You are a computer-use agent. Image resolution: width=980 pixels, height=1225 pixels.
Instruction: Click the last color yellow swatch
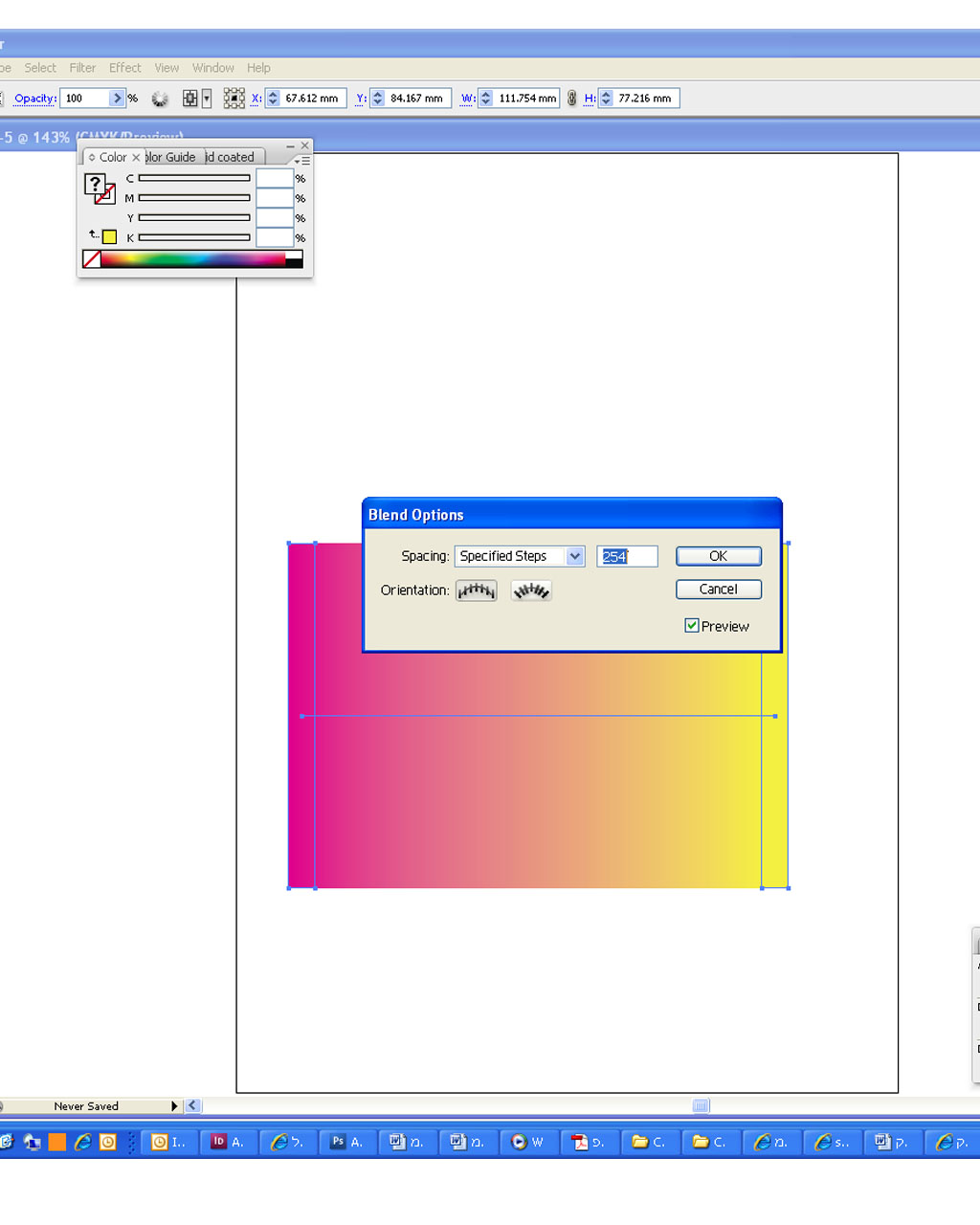click(x=109, y=236)
